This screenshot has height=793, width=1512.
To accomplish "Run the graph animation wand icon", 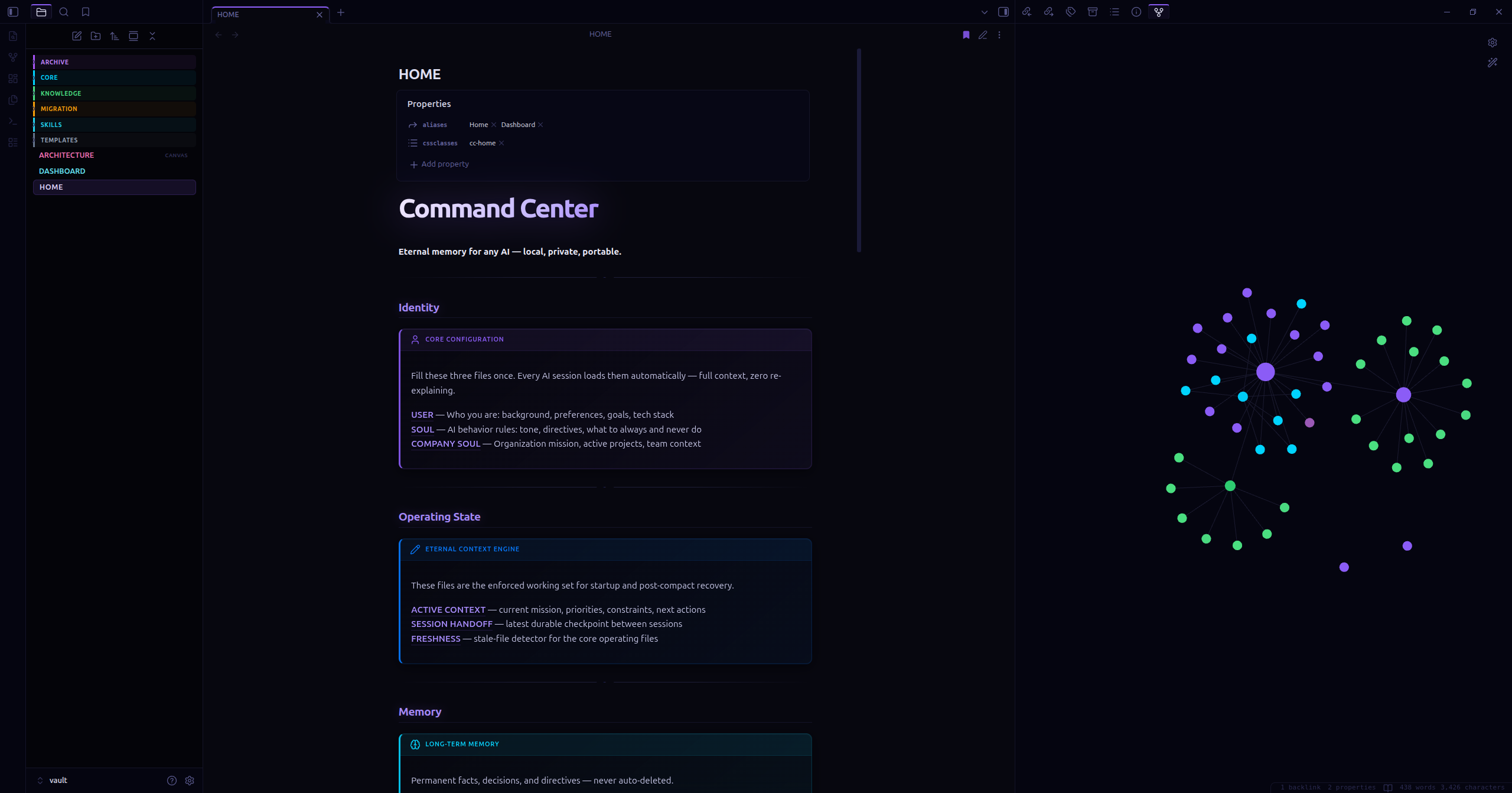I will (1492, 63).
